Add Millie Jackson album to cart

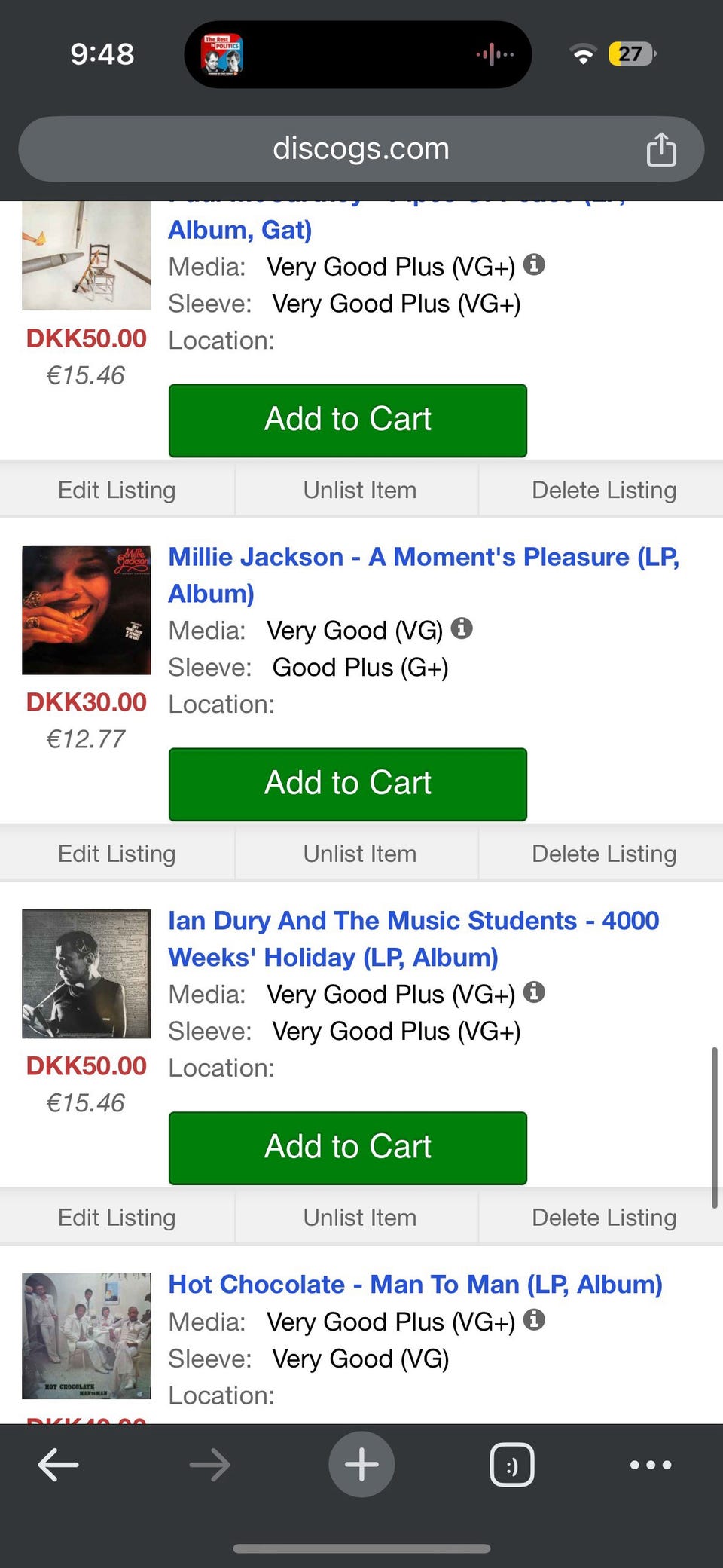pyautogui.click(x=347, y=784)
